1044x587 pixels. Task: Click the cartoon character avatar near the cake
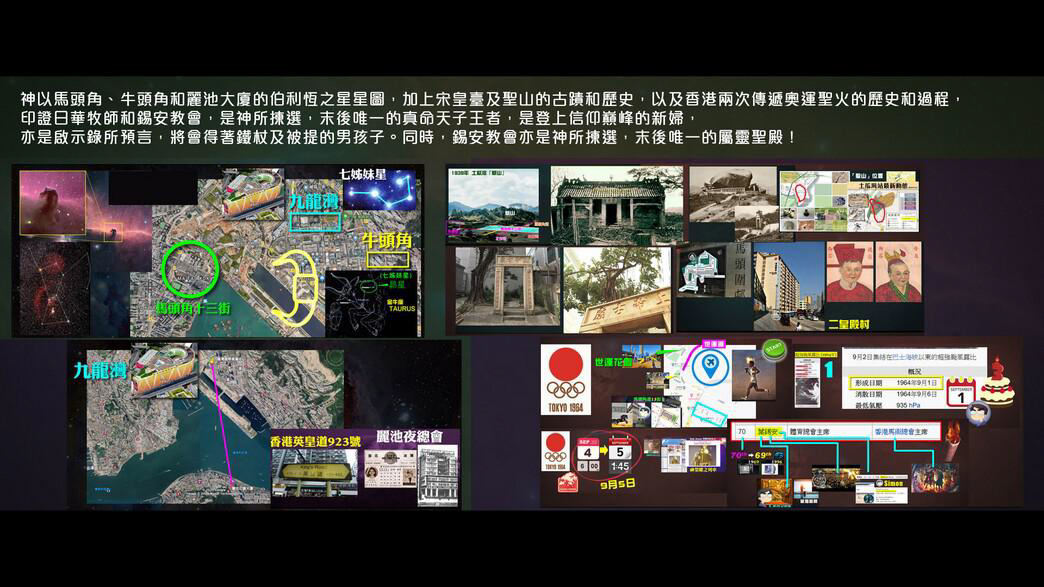[978, 414]
